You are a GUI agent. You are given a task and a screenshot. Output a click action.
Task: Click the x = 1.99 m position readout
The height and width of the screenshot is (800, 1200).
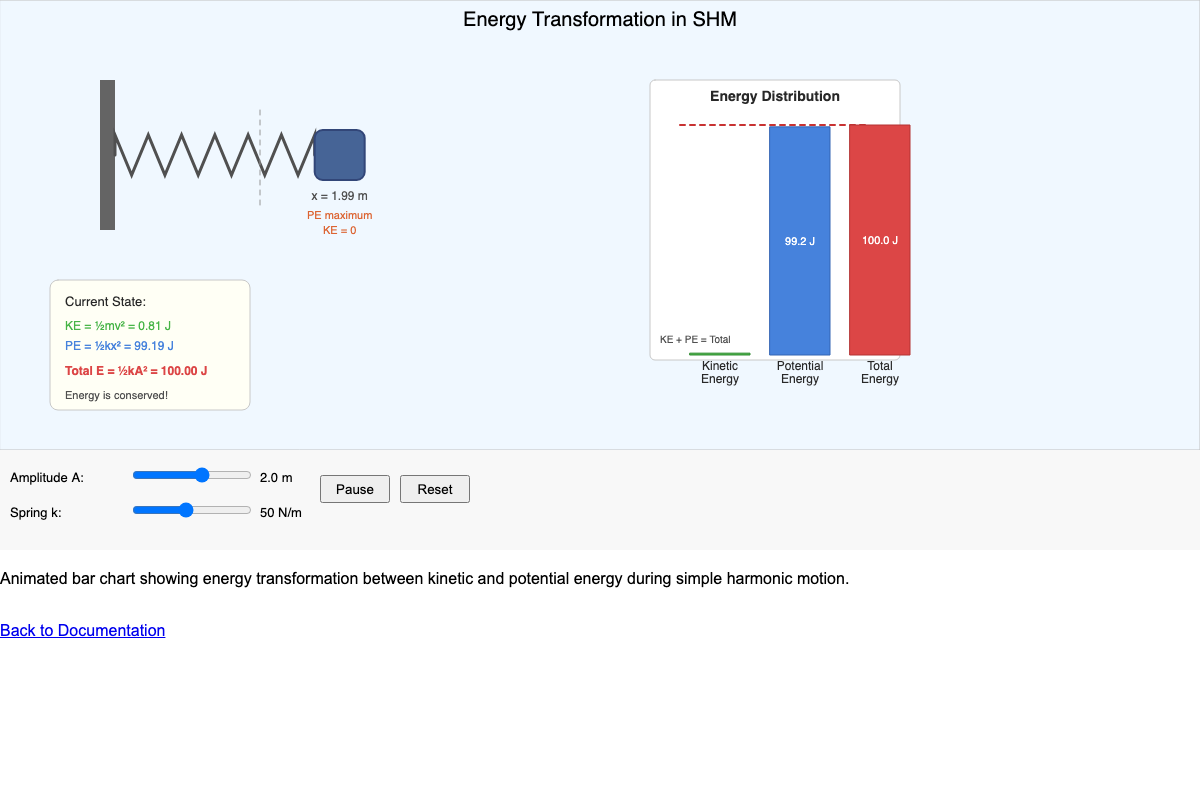pos(339,195)
